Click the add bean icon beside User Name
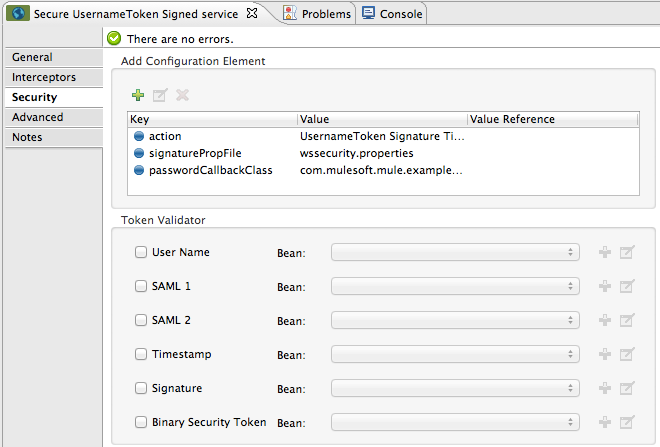Viewport: 660px width, 447px height. coord(604,253)
